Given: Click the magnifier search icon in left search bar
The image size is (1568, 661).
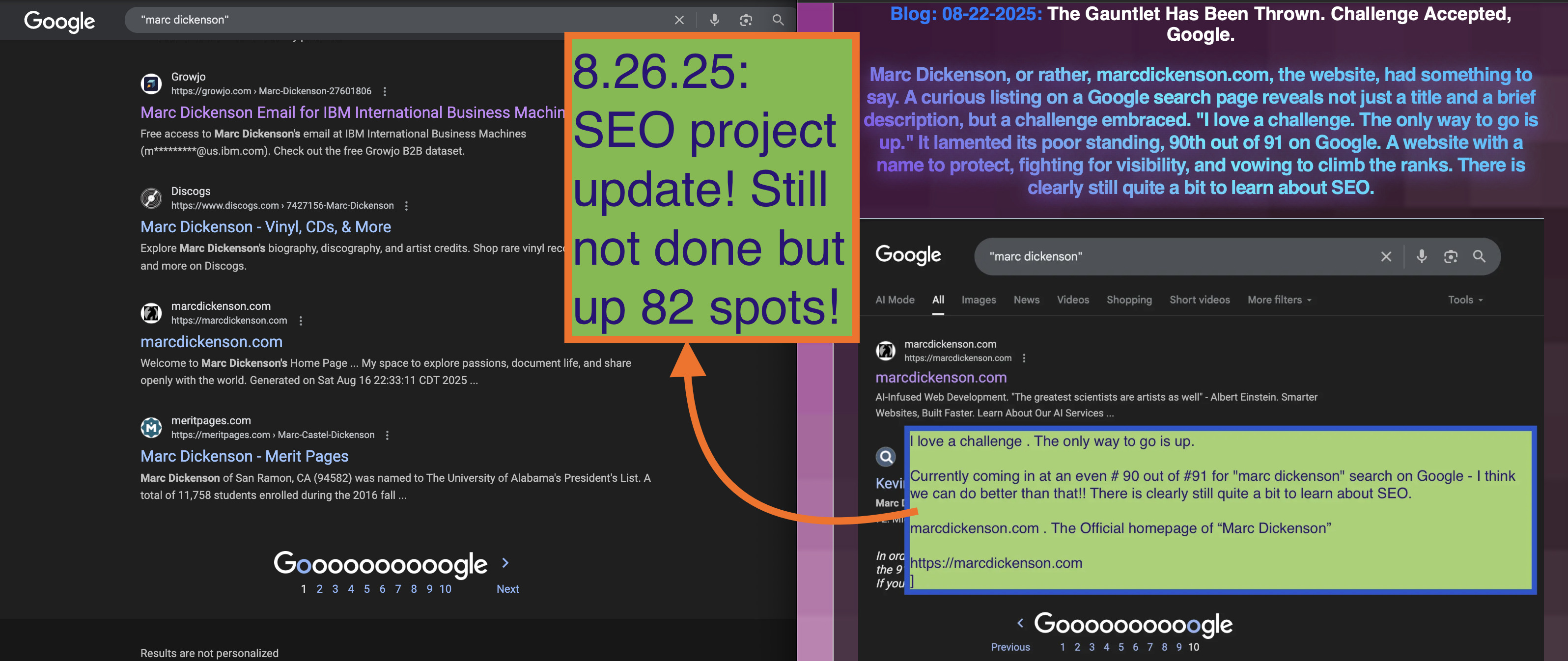Looking at the screenshot, I should click(x=778, y=20).
